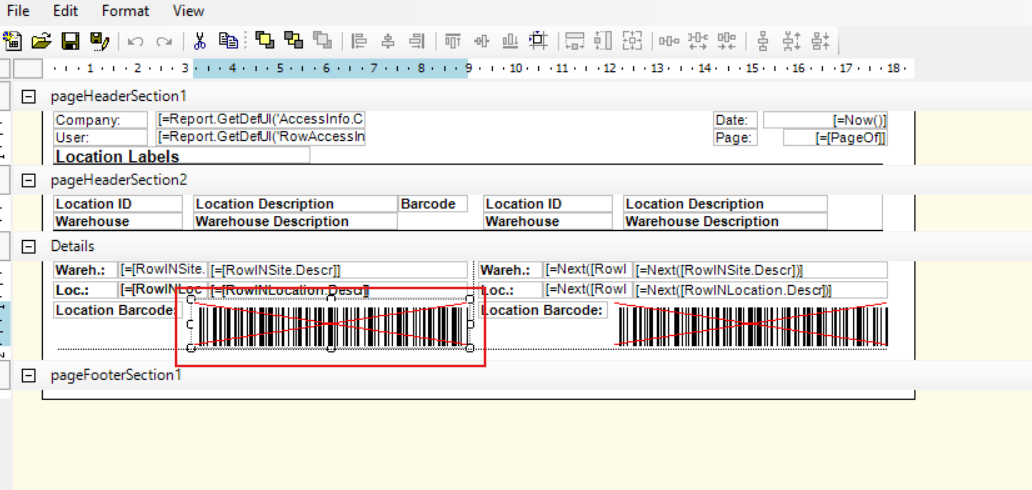Open the Format menu

(x=125, y=11)
